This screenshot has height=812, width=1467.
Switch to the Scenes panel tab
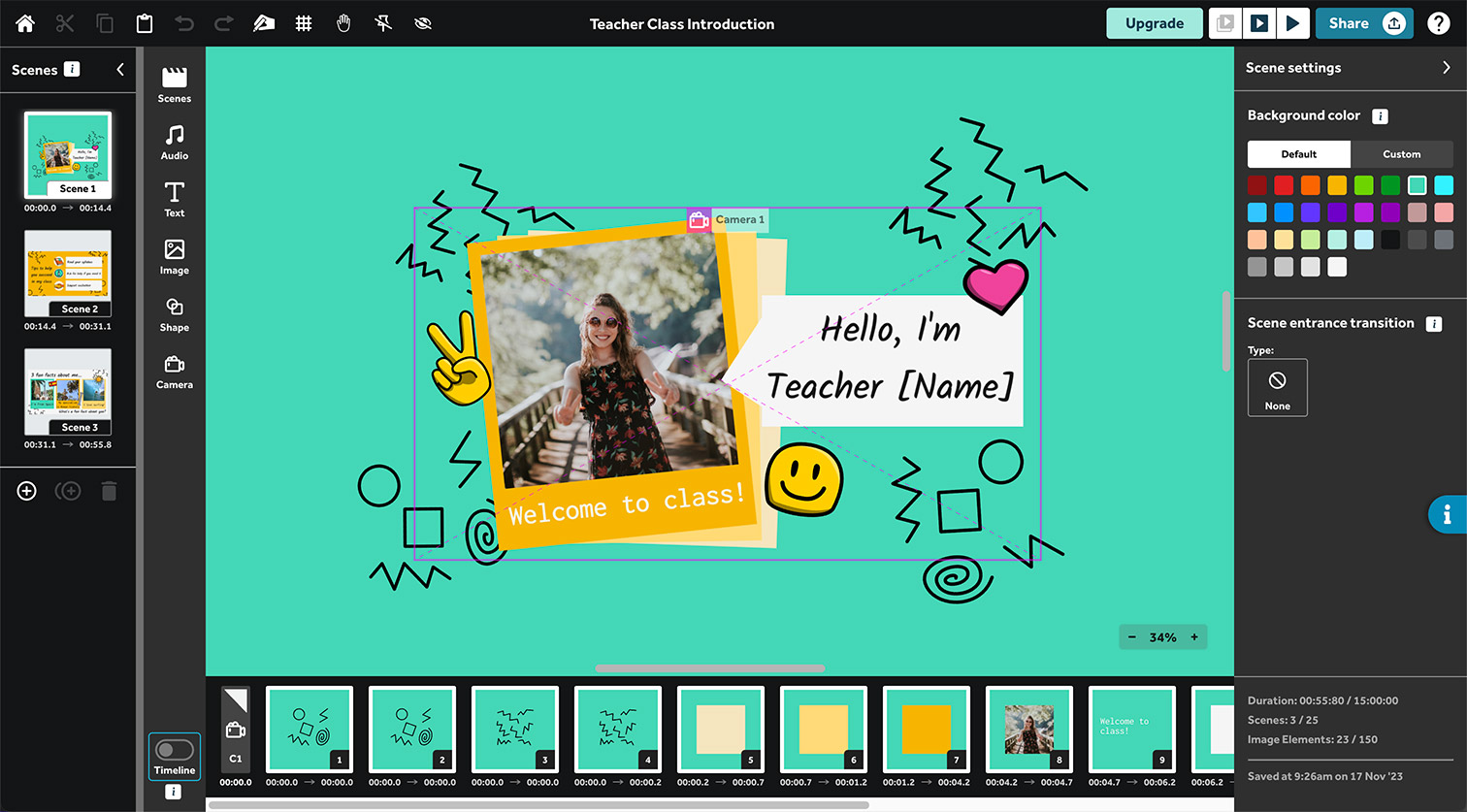174,84
